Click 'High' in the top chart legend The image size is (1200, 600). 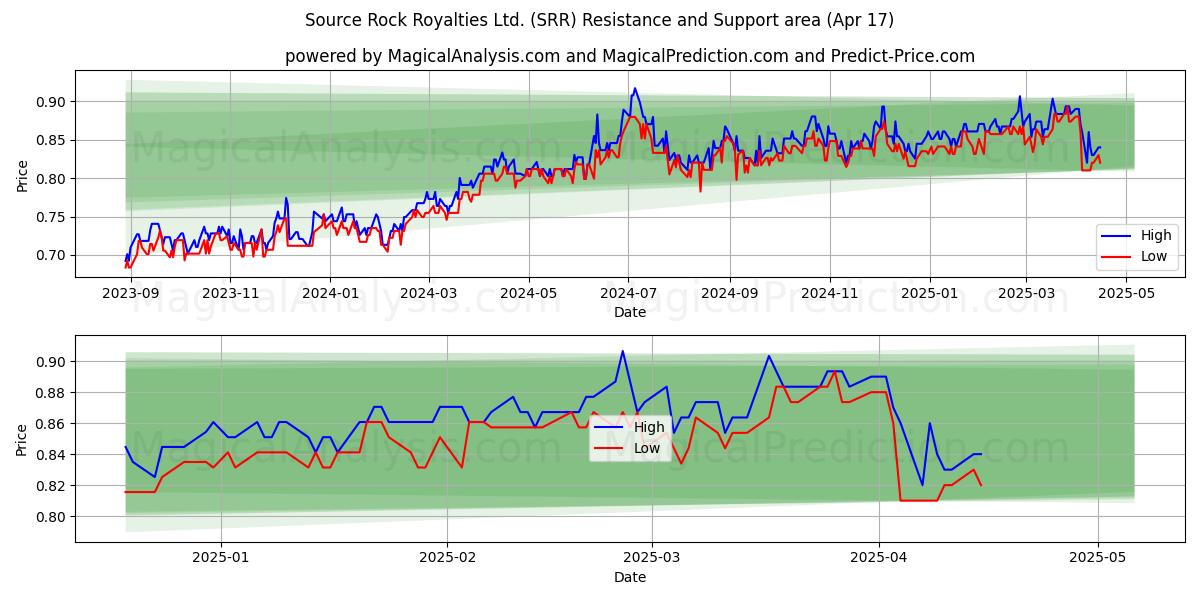1154,236
